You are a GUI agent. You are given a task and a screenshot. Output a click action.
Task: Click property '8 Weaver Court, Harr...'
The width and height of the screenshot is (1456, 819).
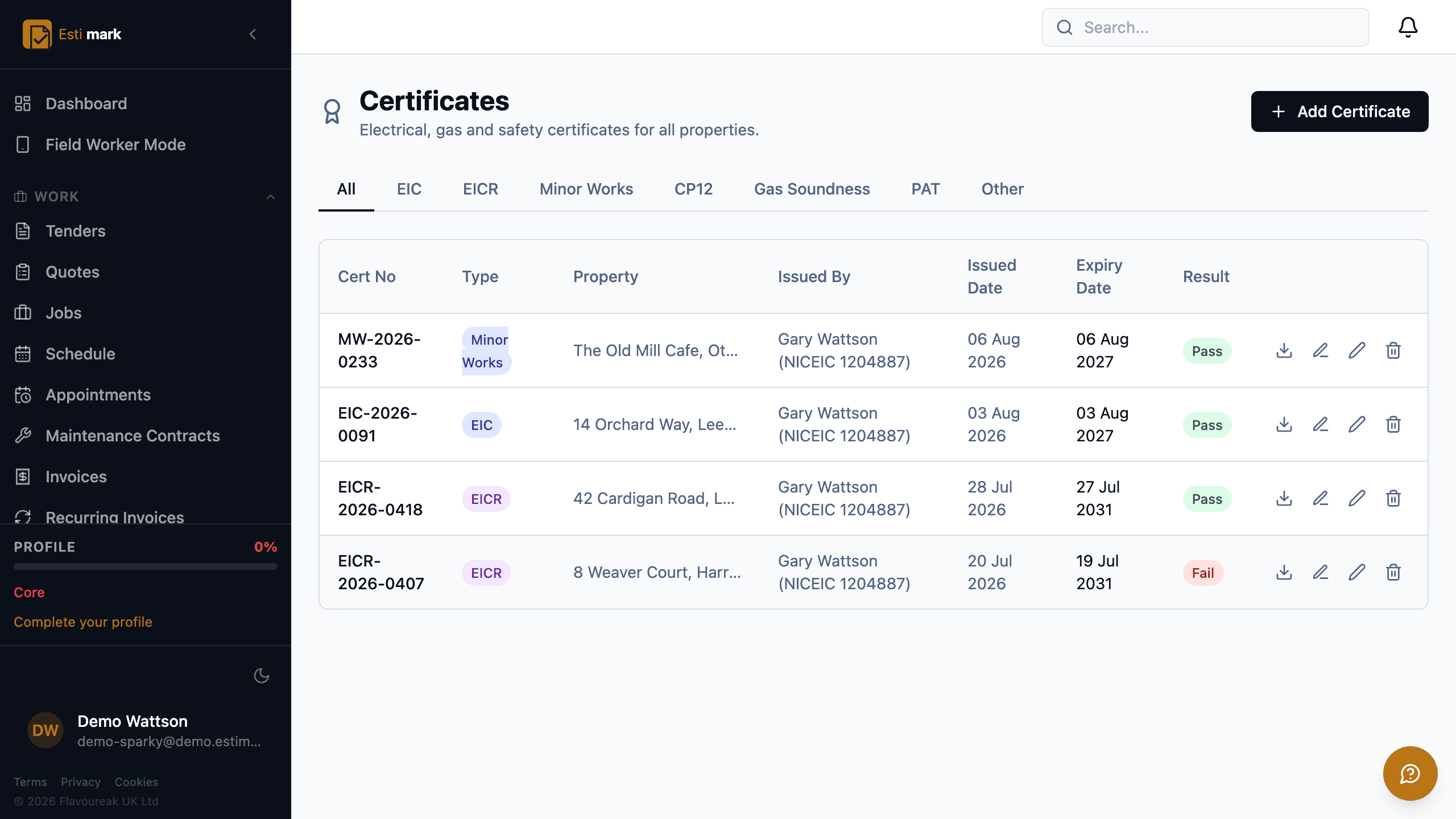[657, 572]
